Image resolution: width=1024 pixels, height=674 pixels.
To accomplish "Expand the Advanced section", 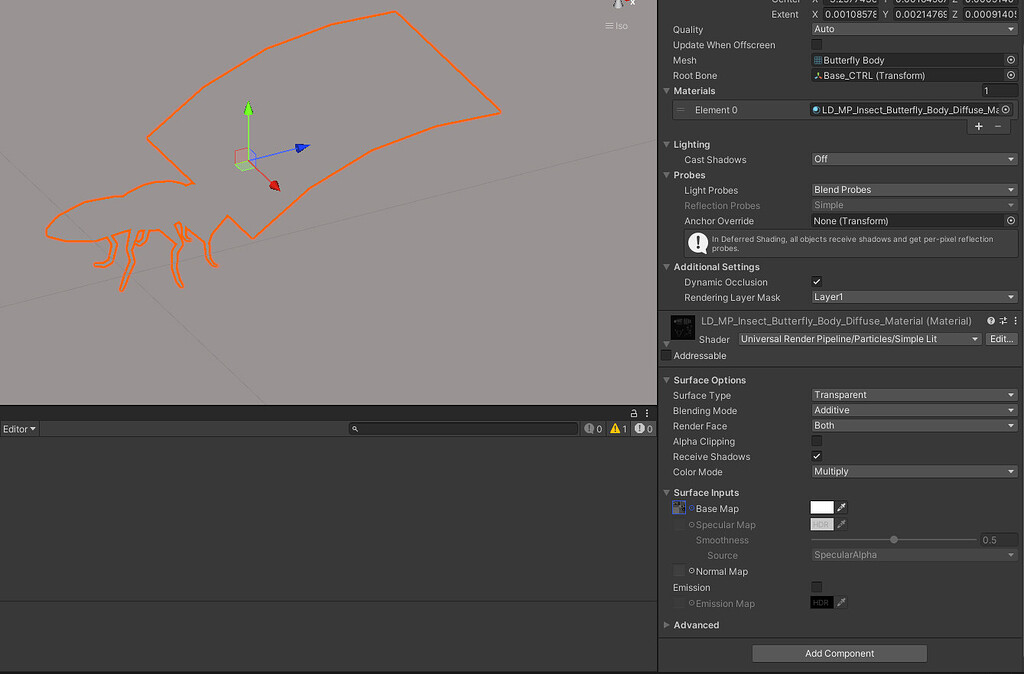I will 667,624.
